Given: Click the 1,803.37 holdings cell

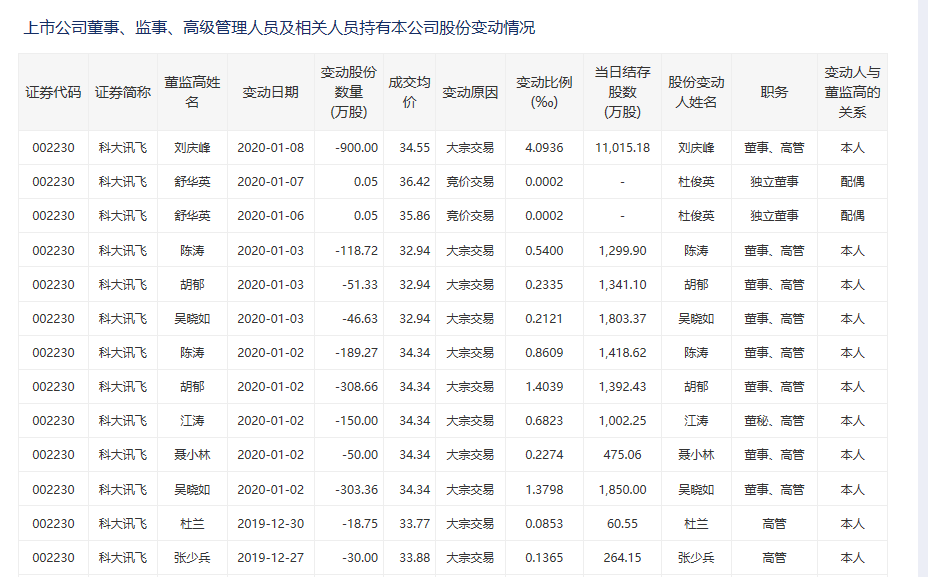Looking at the screenshot, I should 622,318.
